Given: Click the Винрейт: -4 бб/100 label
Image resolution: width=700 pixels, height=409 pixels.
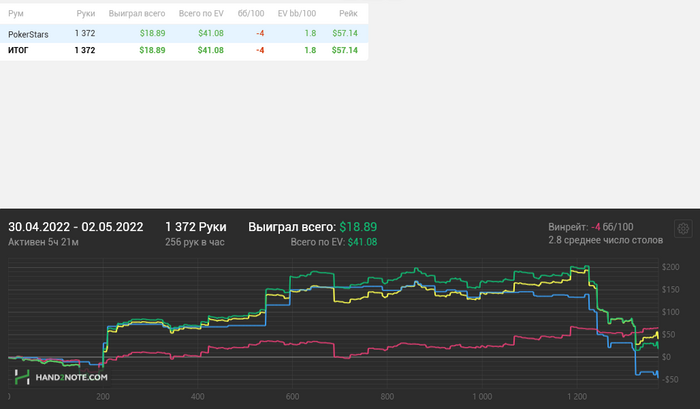Looking at the screenshot, I should pos(591,227).
